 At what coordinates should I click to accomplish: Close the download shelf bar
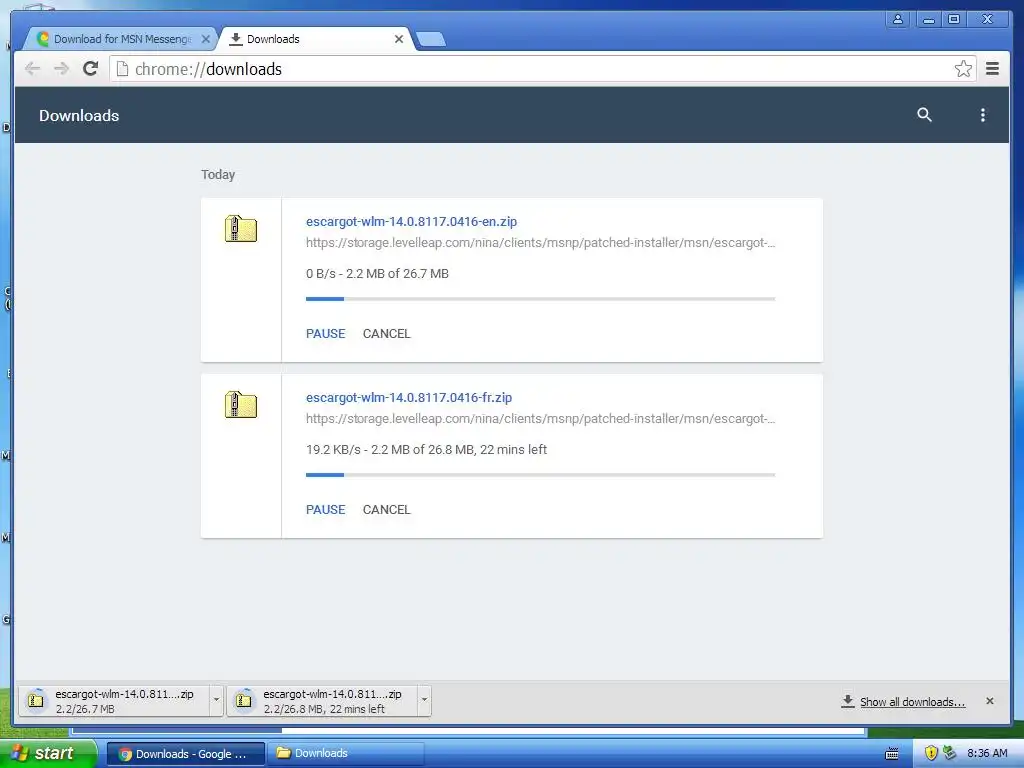point(989,701)
